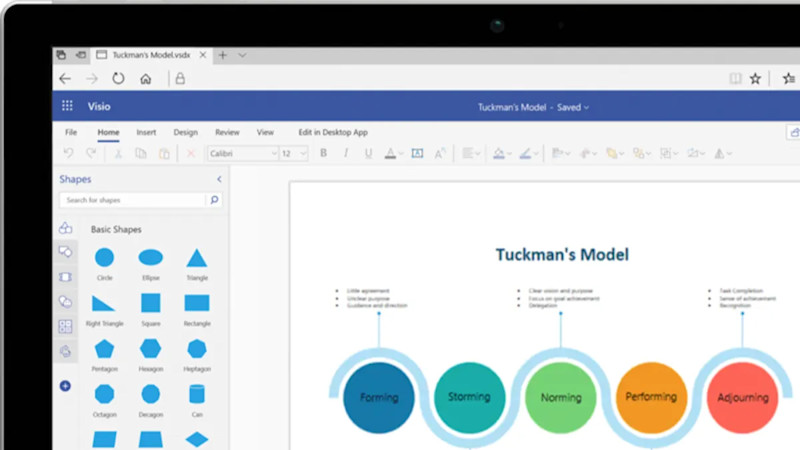This screenshot has height=450, width=800.
Task: Click the browser back arrow
Action: pos(65,79)
